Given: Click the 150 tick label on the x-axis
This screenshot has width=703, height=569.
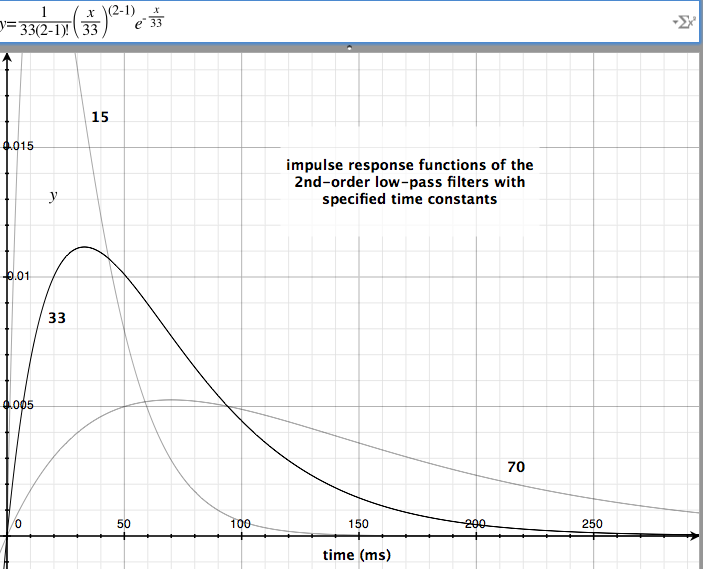Looking at the screenshot, I should click(x=358, y=524).
